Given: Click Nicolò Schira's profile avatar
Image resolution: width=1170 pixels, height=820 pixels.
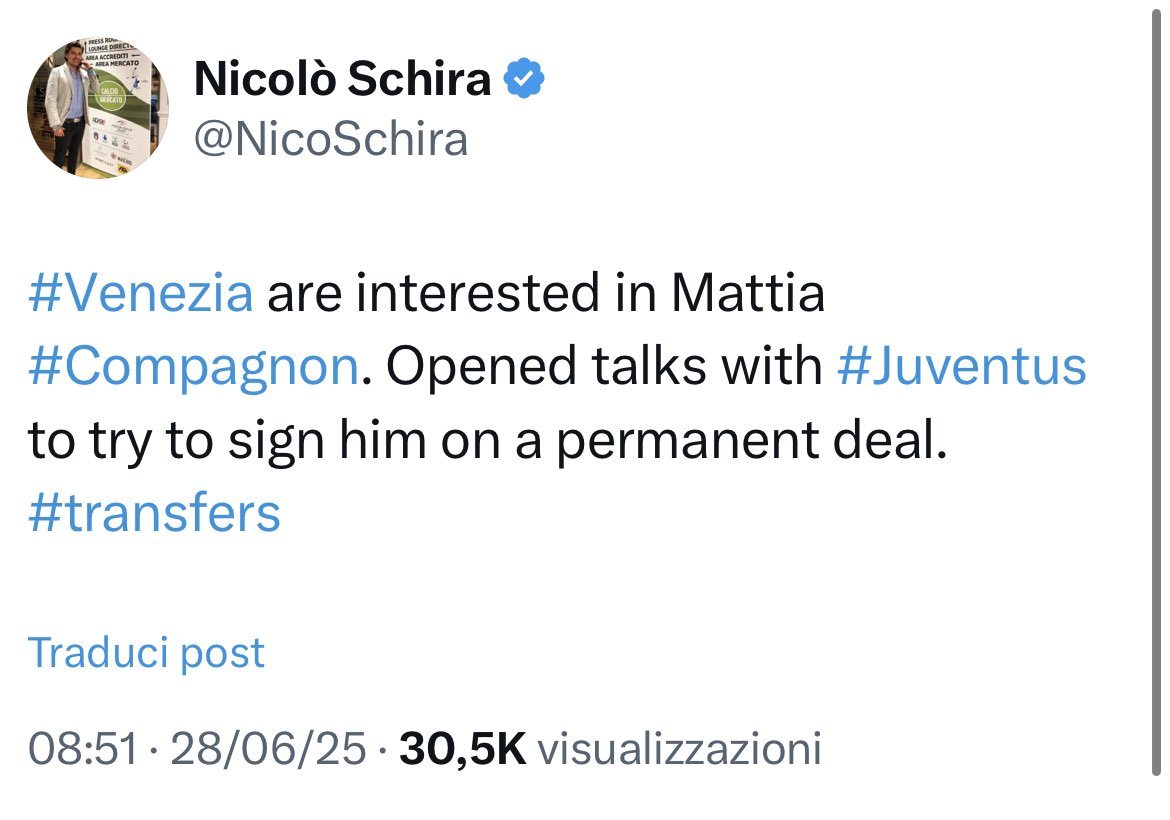Looking at the screenshot, I should pos(97,110).
